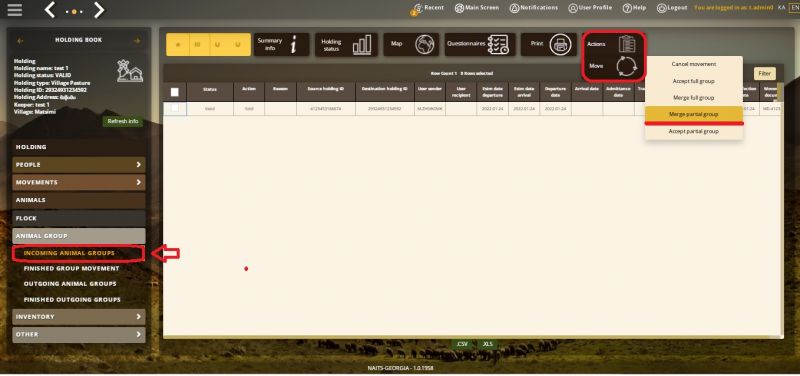Expand the Inventory sidebar section

coord(79,317)
